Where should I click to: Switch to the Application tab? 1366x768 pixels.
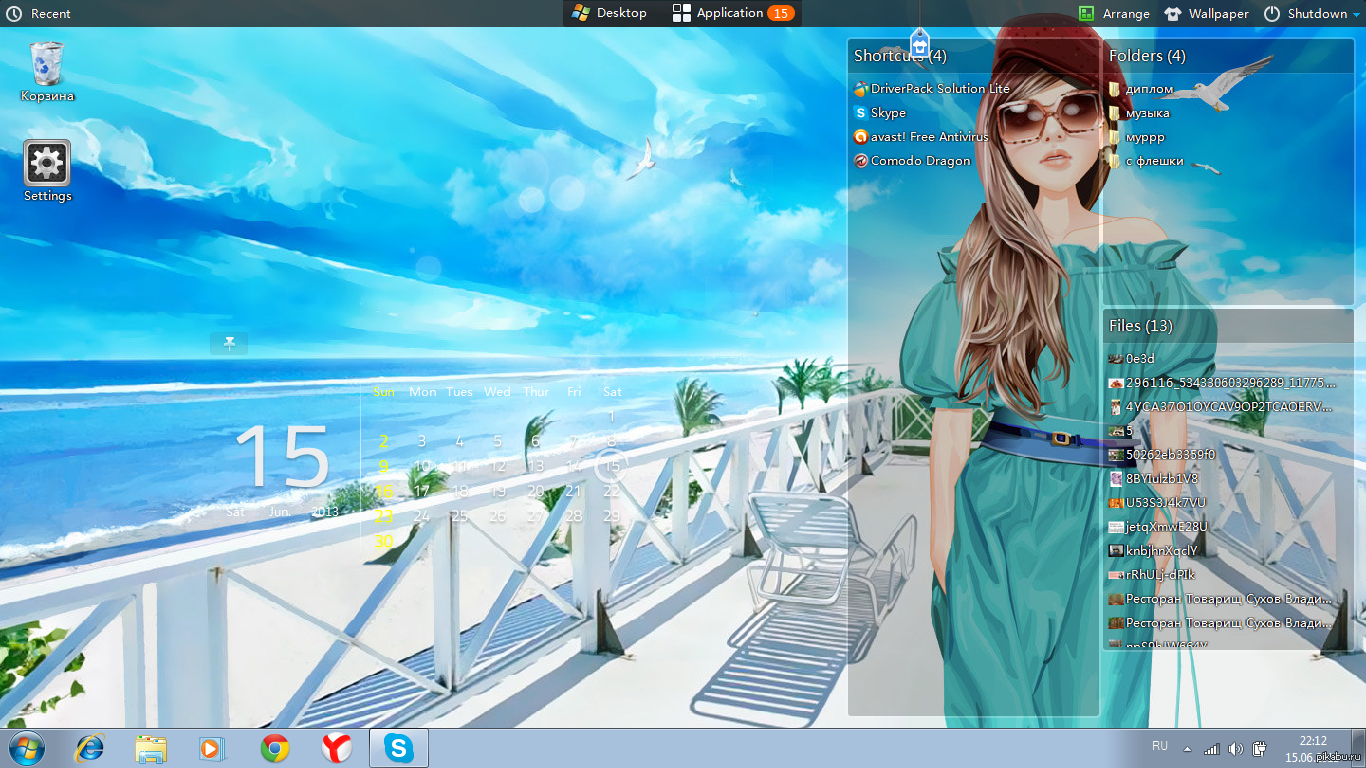tap(731, 13)
